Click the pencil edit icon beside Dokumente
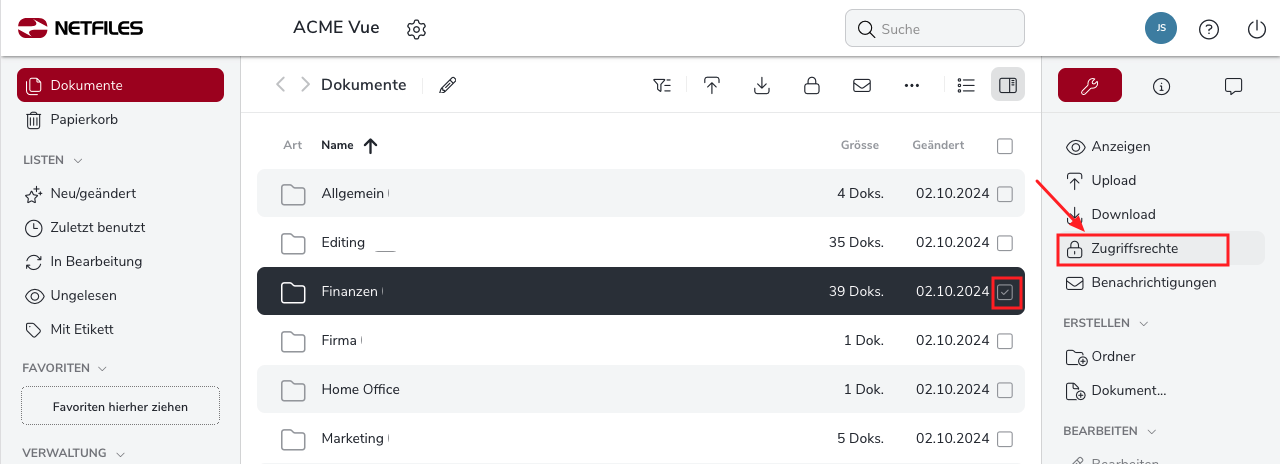Image resolution: width=1280 pixels, height=464 pixels. pyautogui.click(x=448, y=85)
